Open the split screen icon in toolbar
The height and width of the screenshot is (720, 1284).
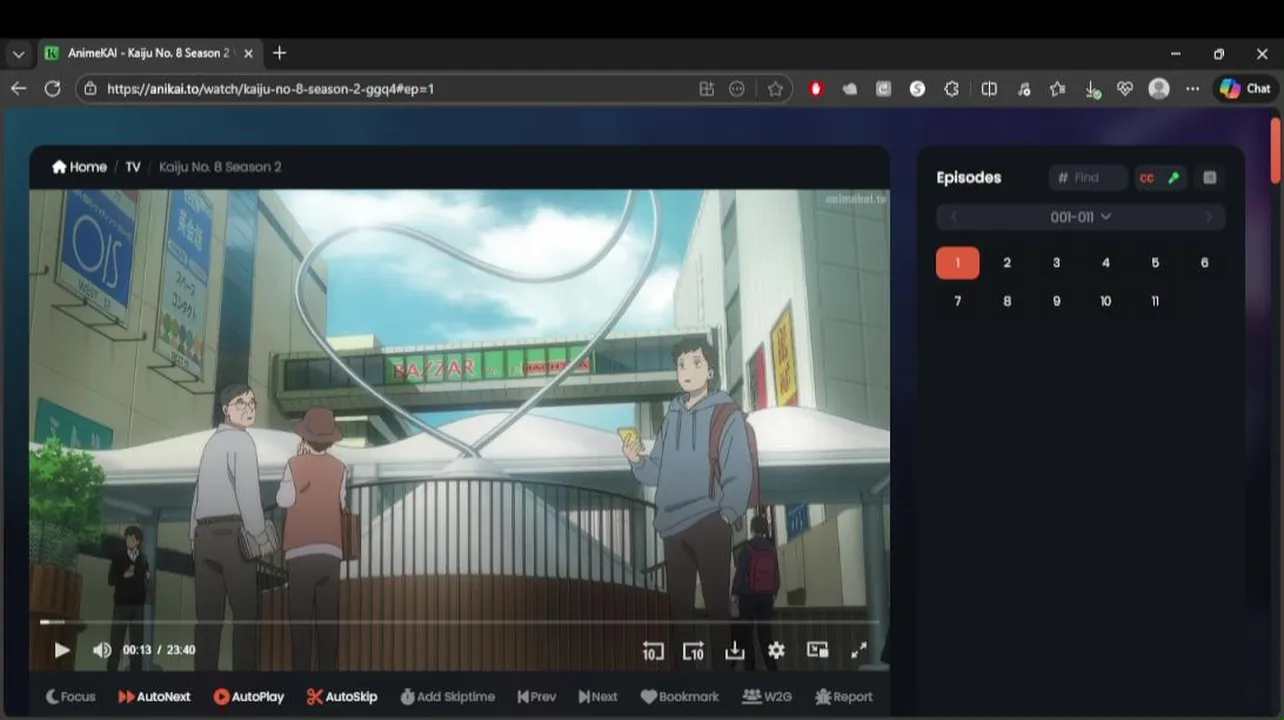point(989,89)
